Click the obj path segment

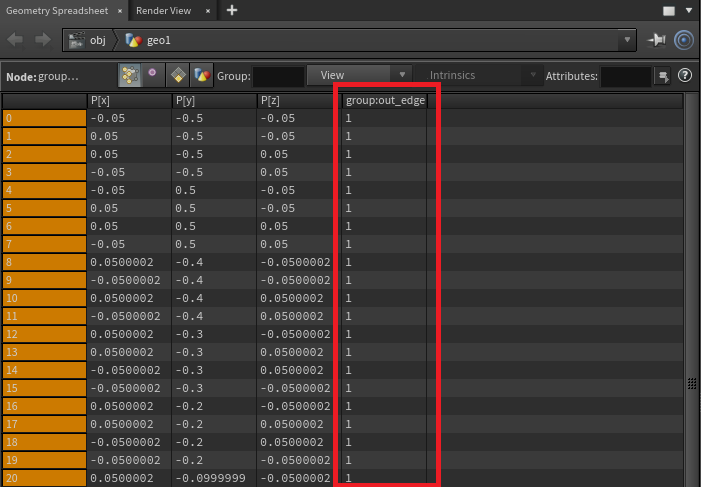98,40
